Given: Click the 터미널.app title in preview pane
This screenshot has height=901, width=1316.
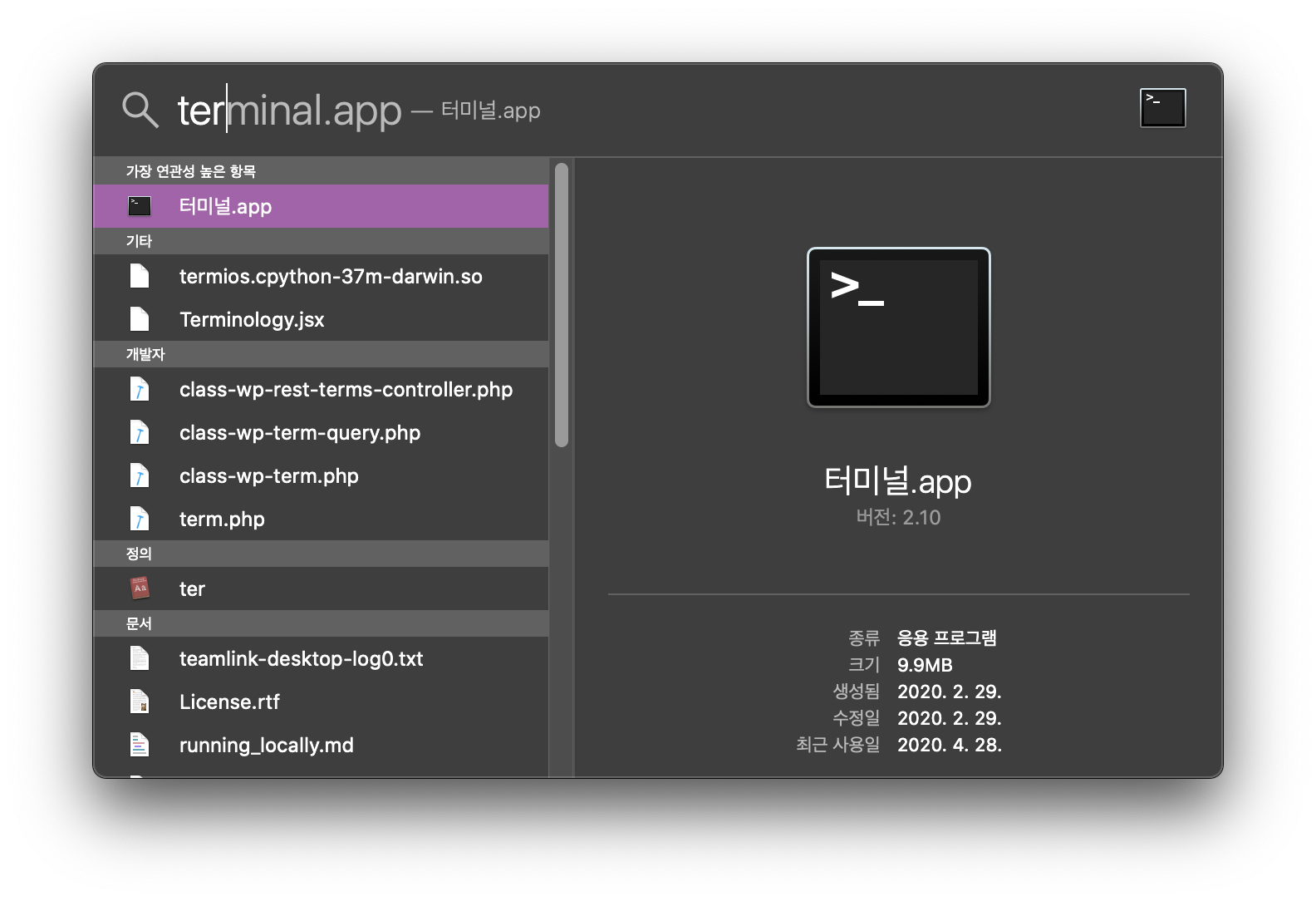Looking at the screenshot, I should pos(898,481).
